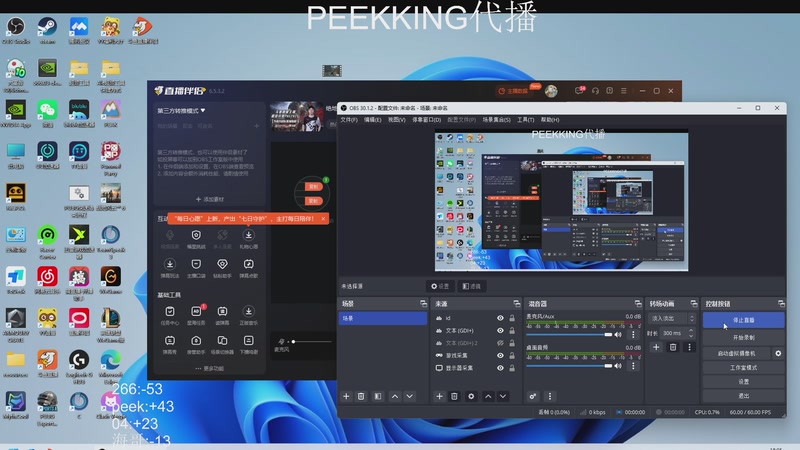Remove transition with trash icon
The width and height of the screenshot is (800, 450).
[673, 347]
